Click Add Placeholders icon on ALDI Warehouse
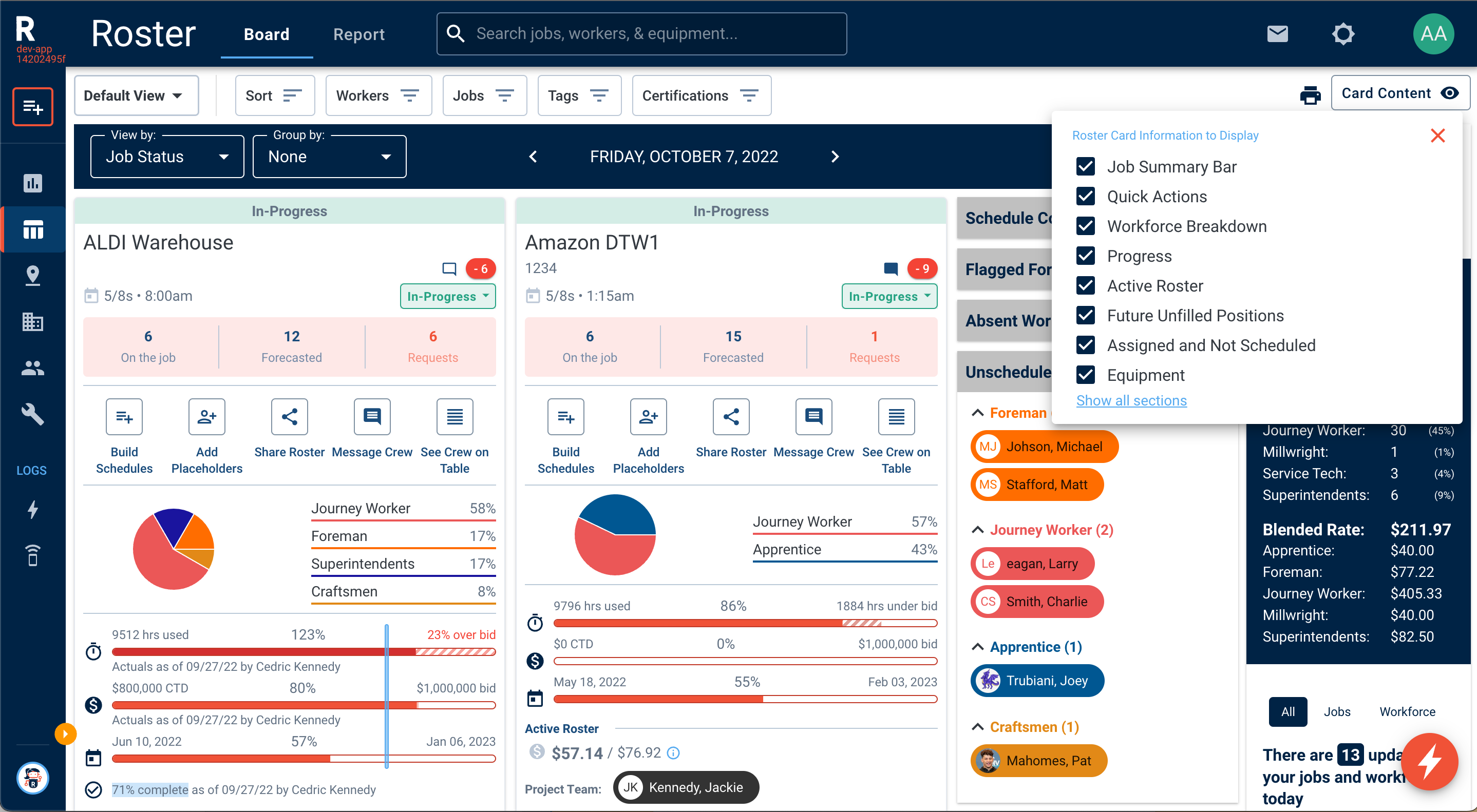This screenshot has height=812, width=1477. (x=206, y=417)
